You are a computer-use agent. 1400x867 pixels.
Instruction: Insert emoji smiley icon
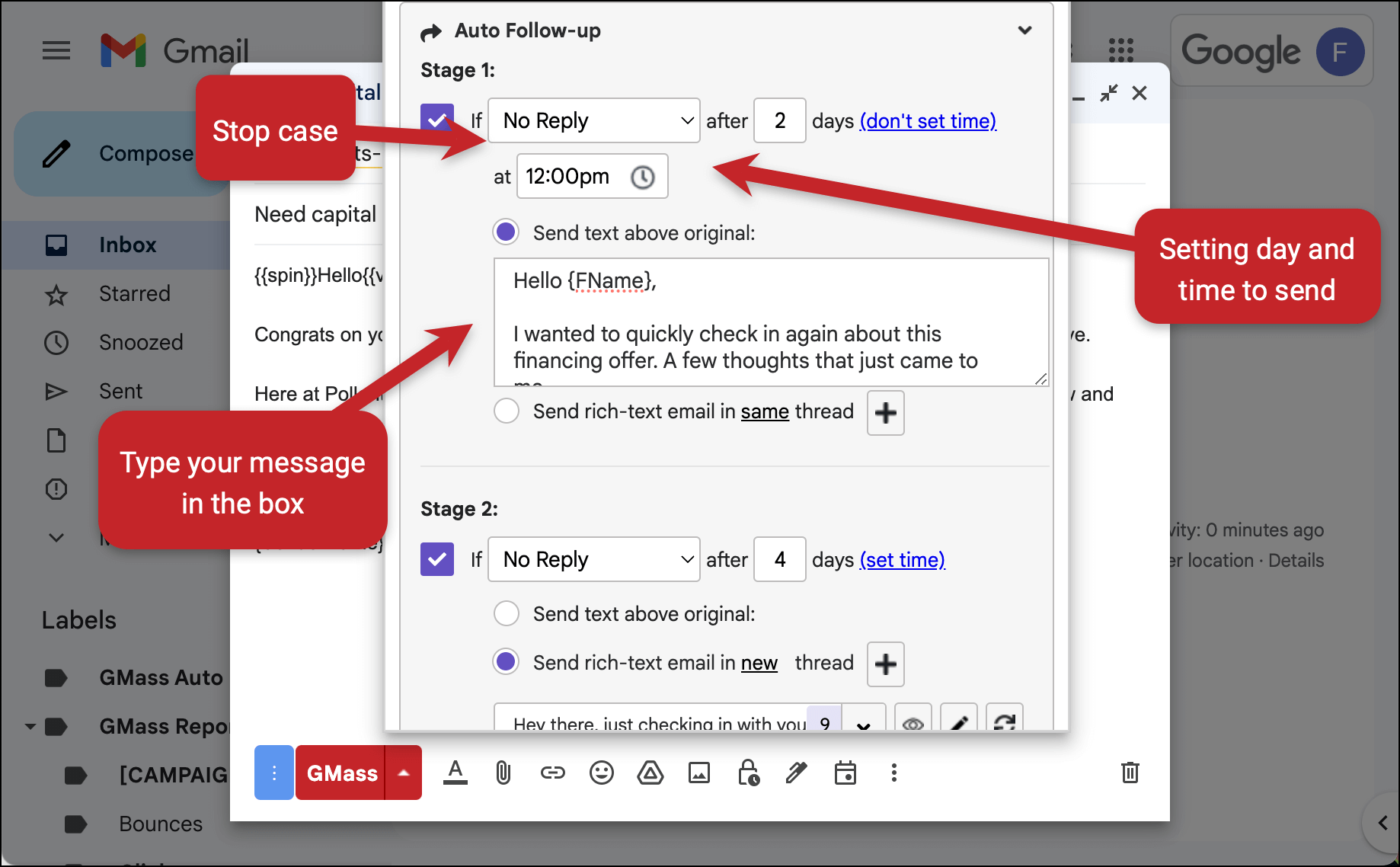click(x=602, y=773)
